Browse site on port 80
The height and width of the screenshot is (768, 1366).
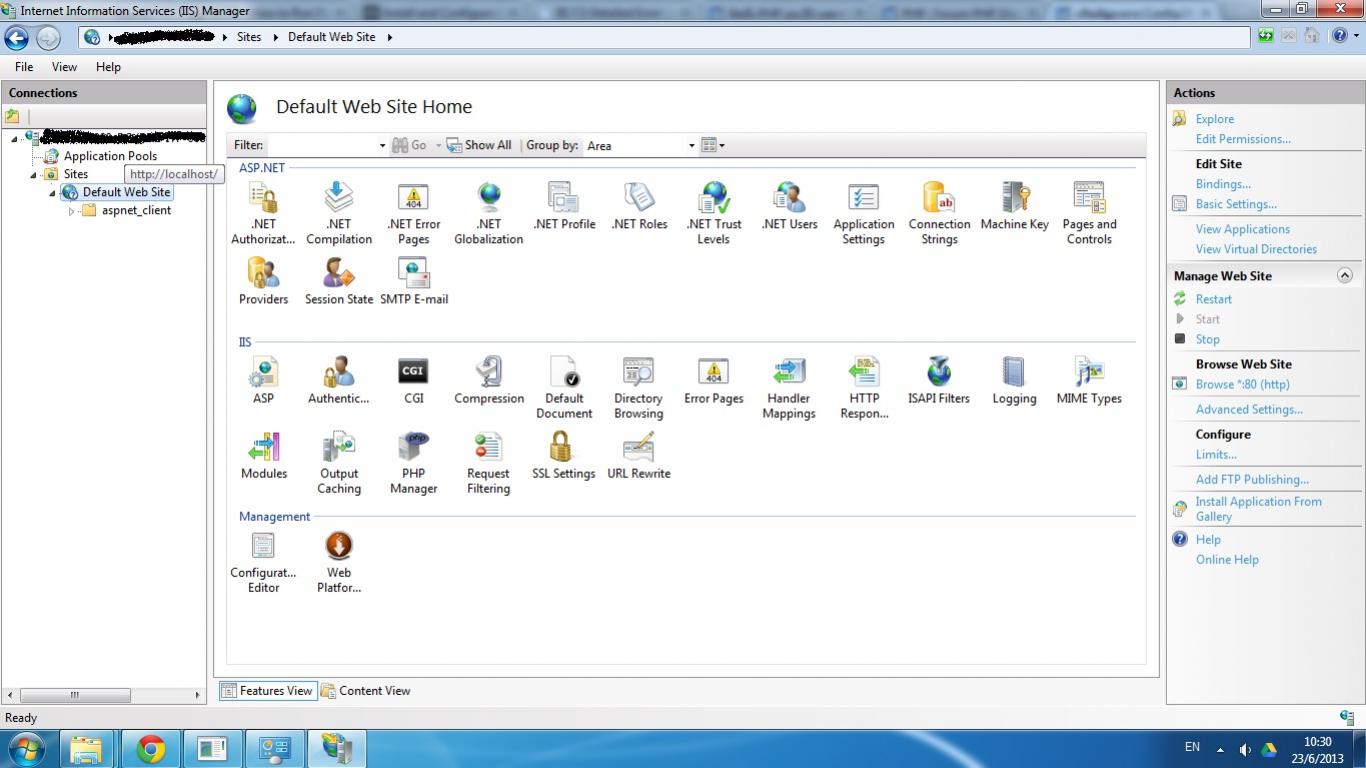tap(1243, 384)
